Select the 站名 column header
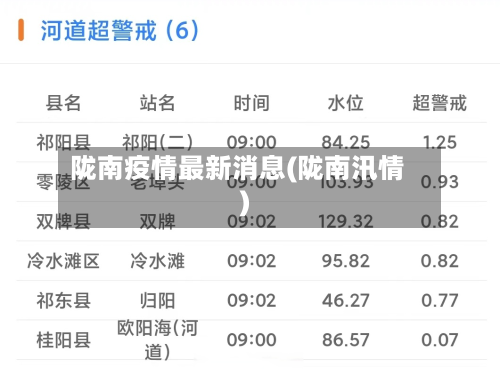Screen dimensions: 500x375 point(157,103)
